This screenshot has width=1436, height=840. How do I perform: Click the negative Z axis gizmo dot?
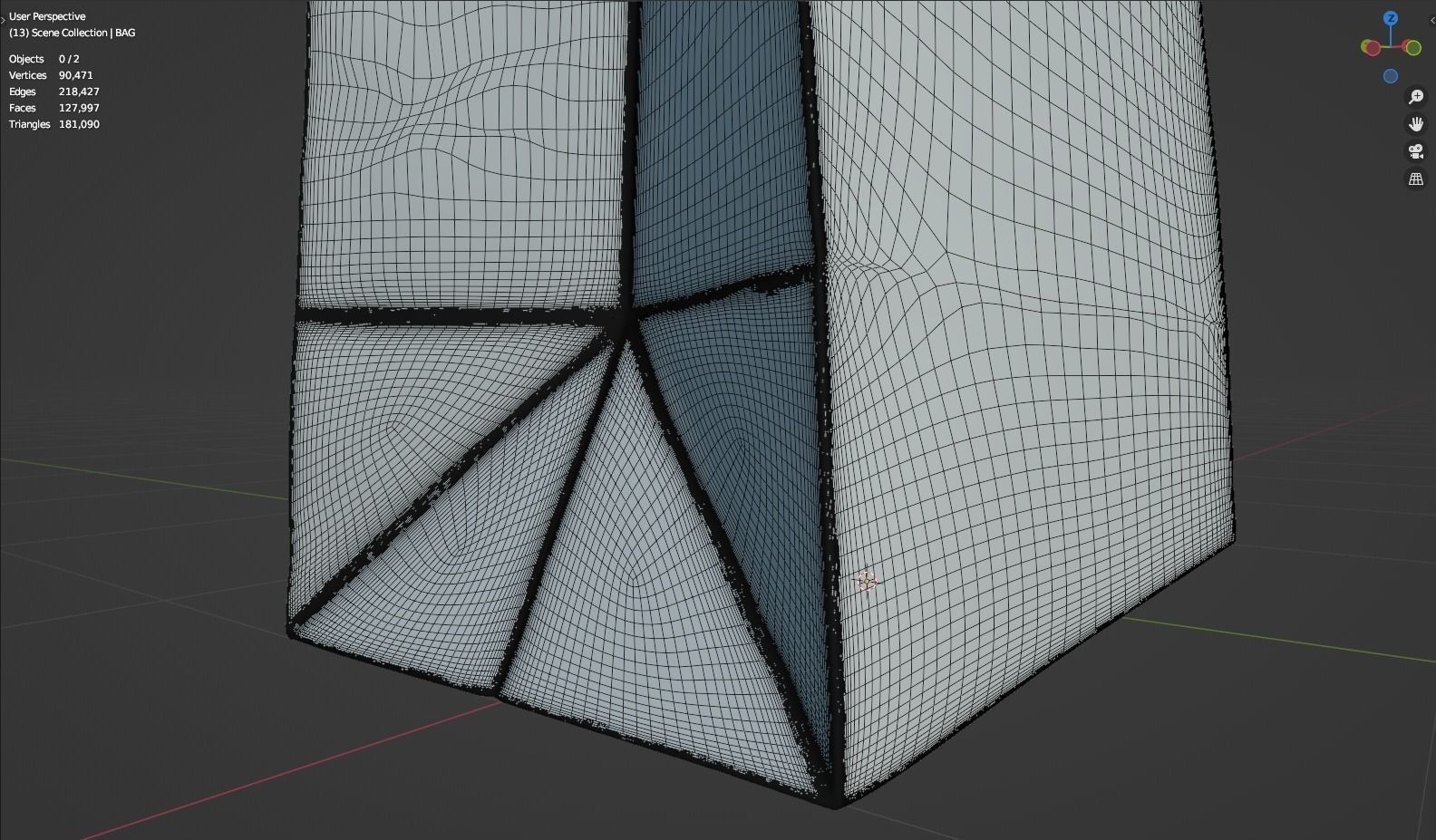click(1391, 76)
